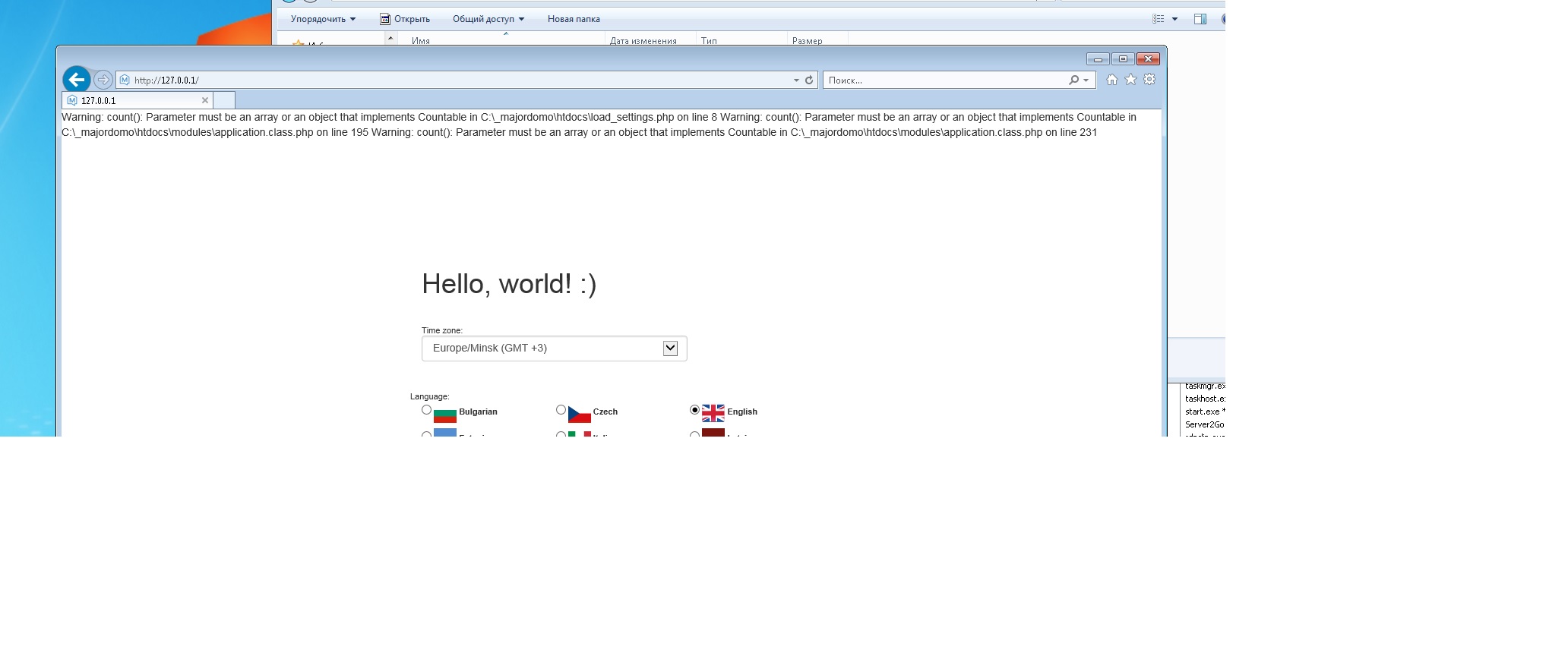Switch to the 127.0.0.1 browser tab
Image resolution: width=1568 pixels, height=656 pixels.
(x=138, y=100)
